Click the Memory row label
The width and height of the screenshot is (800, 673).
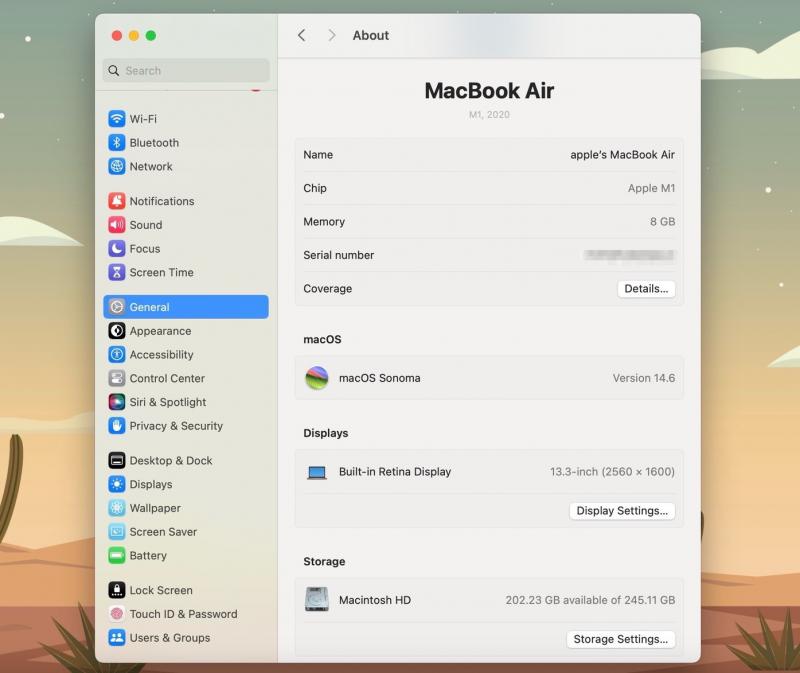tap(324, 221)
